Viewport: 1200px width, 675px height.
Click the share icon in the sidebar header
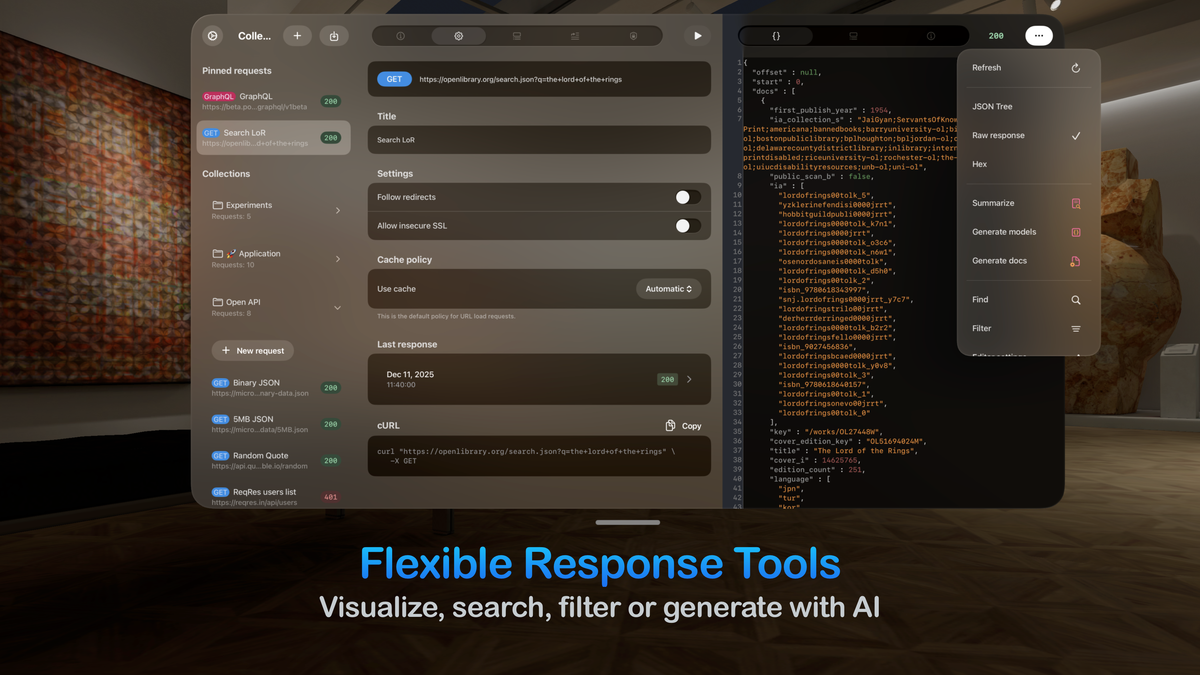tap(333, 35)
